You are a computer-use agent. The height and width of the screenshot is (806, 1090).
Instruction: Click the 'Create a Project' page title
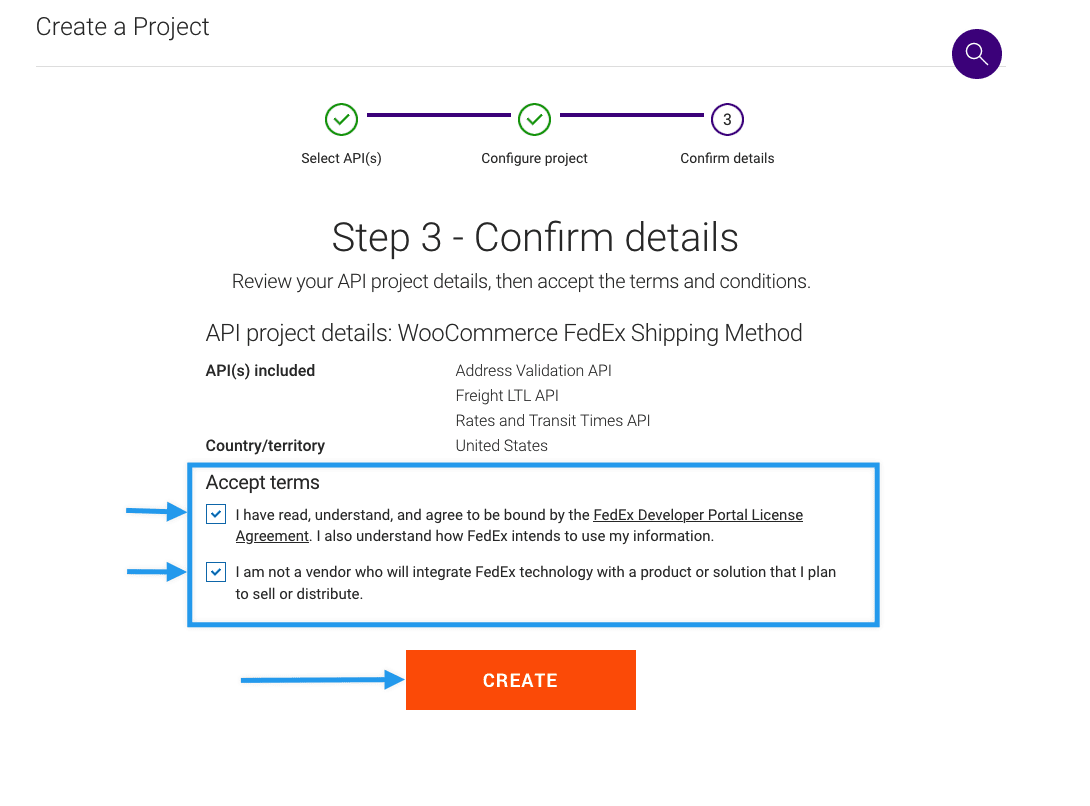coord(122,27)
